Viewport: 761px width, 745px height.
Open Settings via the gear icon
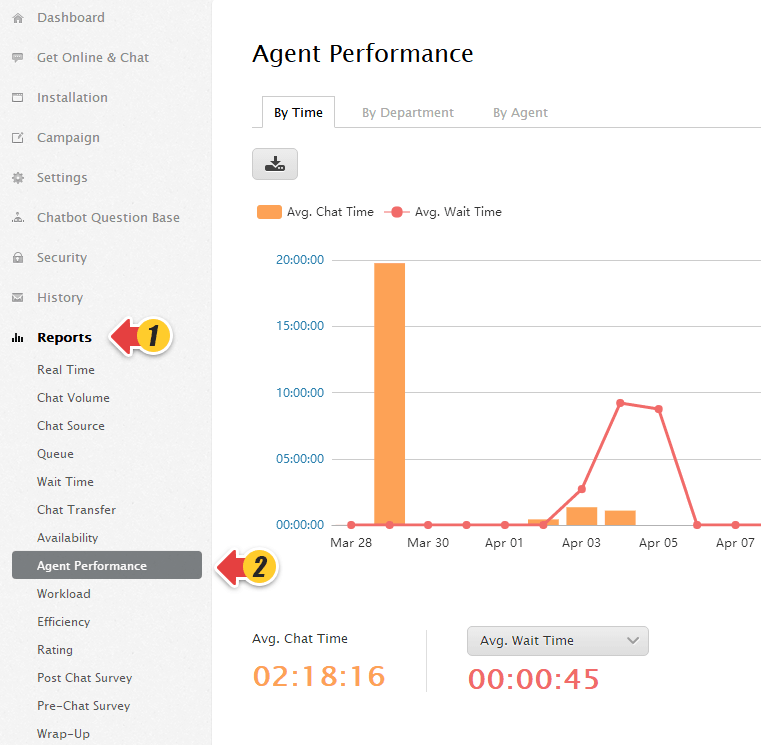coord(17,178)
